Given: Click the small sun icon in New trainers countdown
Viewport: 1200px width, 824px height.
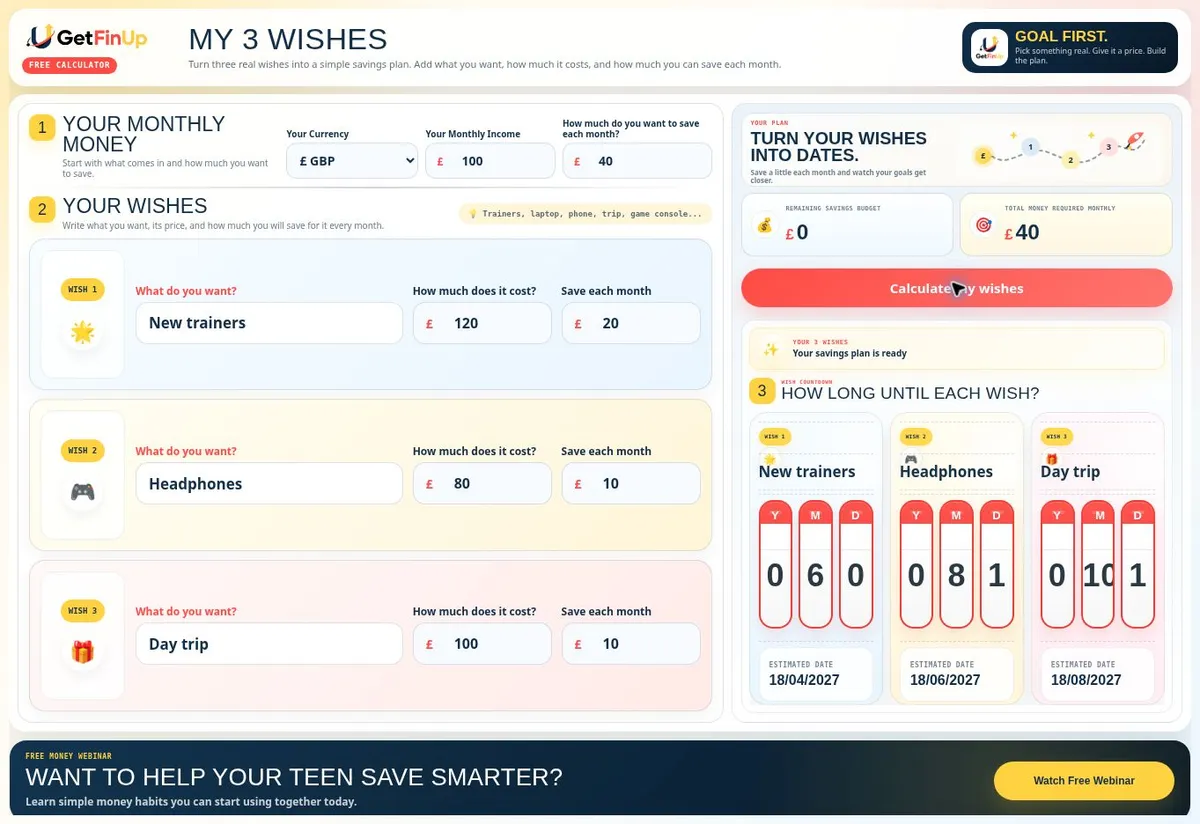Looking at the screenshot, I should [769, 459].
